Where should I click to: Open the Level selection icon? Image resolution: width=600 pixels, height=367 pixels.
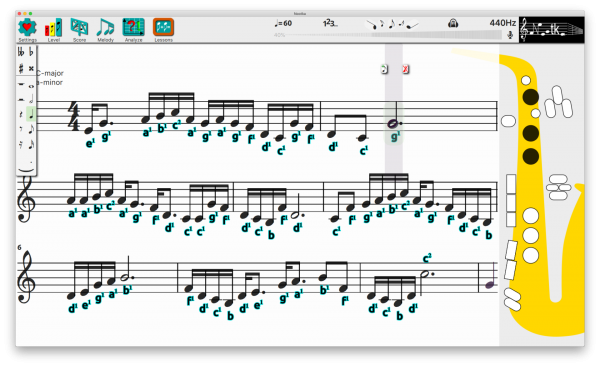coord(54,28)
